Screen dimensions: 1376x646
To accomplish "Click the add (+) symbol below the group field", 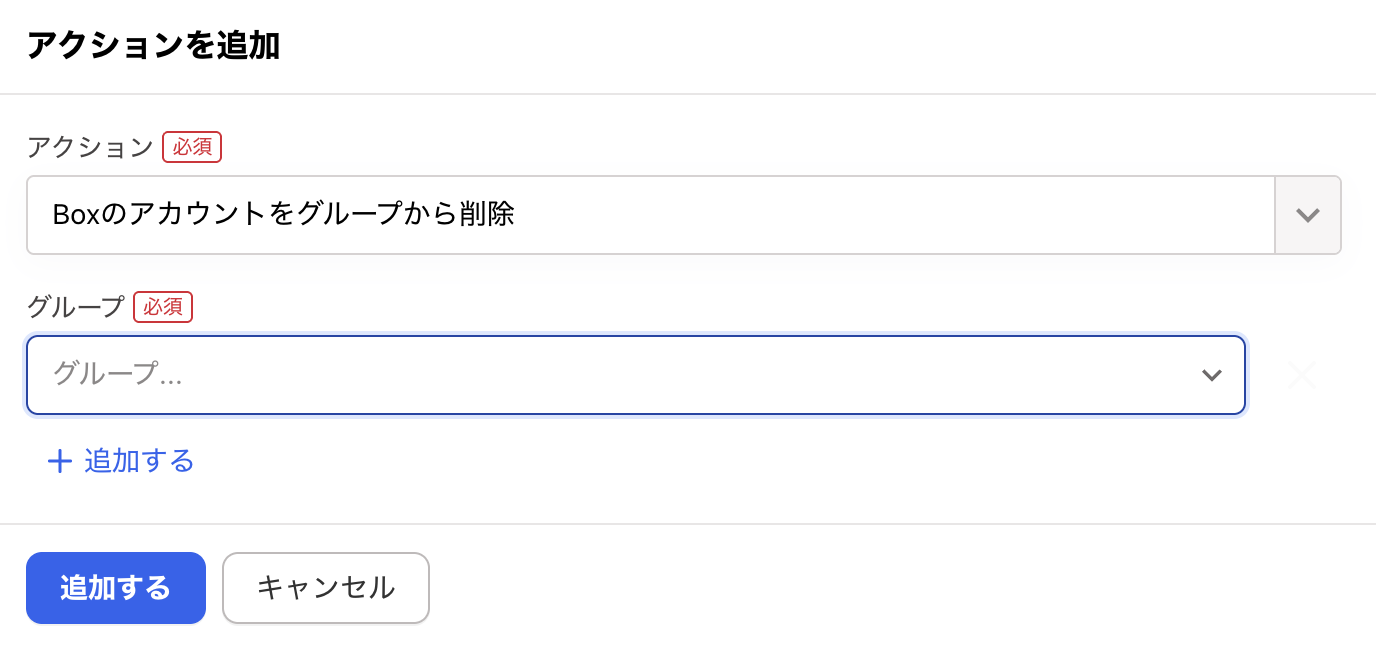I will pyautogui.click(x=61, y=461).
